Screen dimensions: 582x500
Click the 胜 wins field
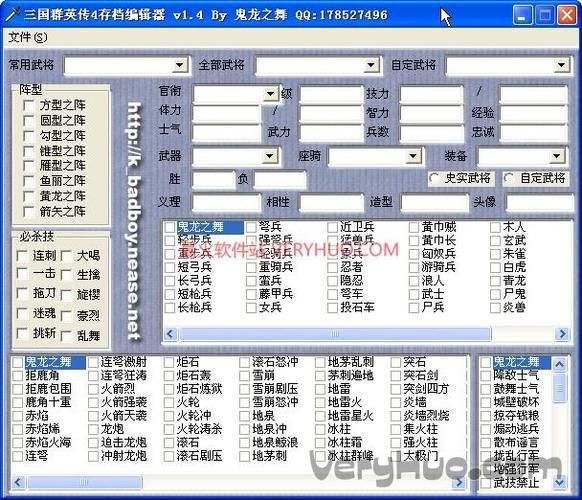(x=214, y=180)
